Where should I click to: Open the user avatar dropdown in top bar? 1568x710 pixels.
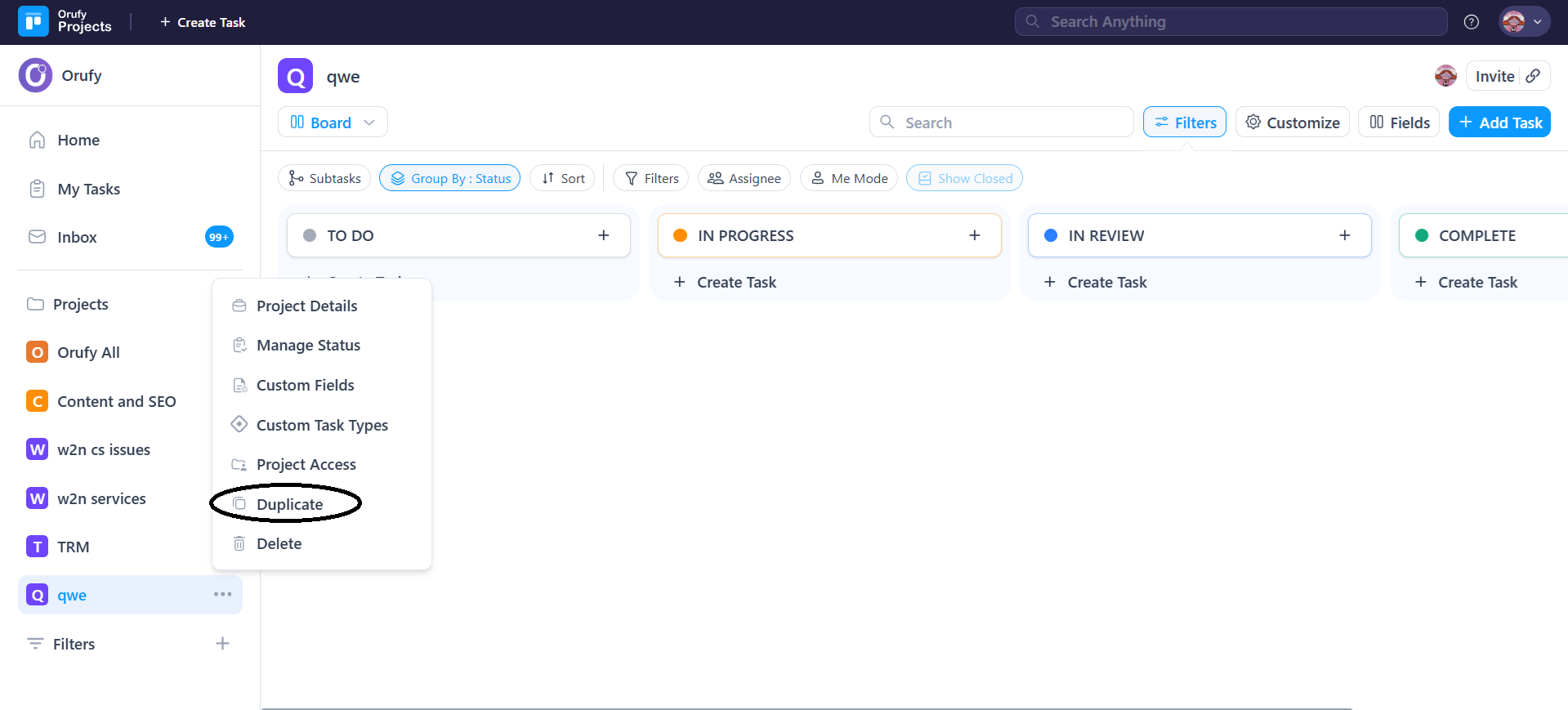coord(1523,22)
